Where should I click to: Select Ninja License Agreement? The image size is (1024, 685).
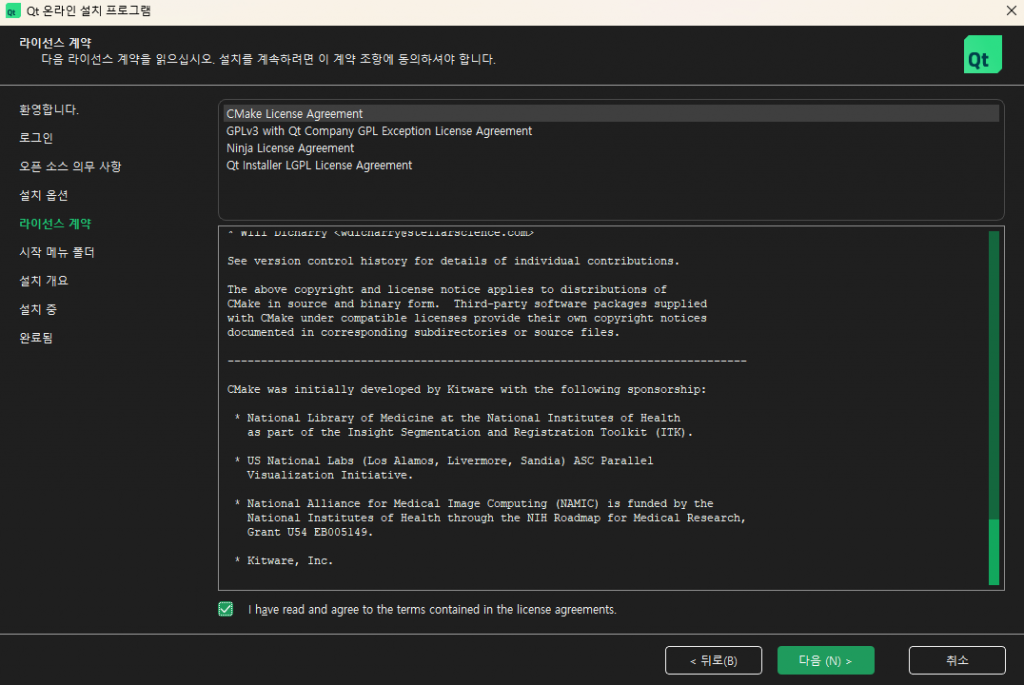pyautogui.click(x=290, y=148)
